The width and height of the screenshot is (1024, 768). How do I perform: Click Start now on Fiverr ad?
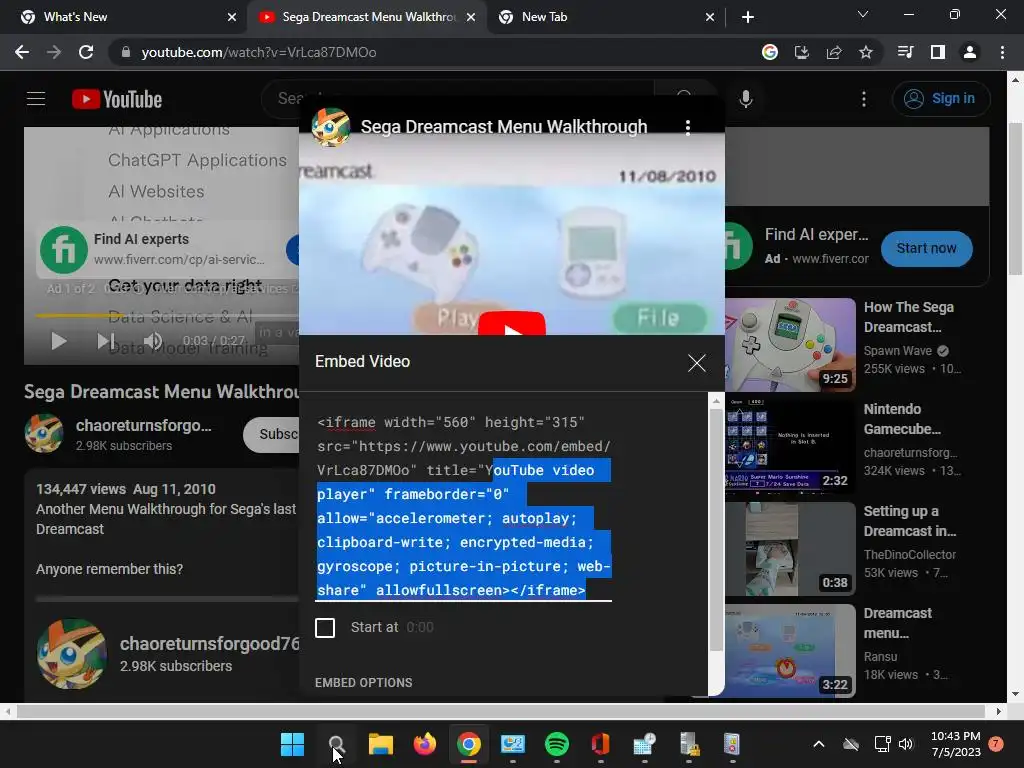926,248
